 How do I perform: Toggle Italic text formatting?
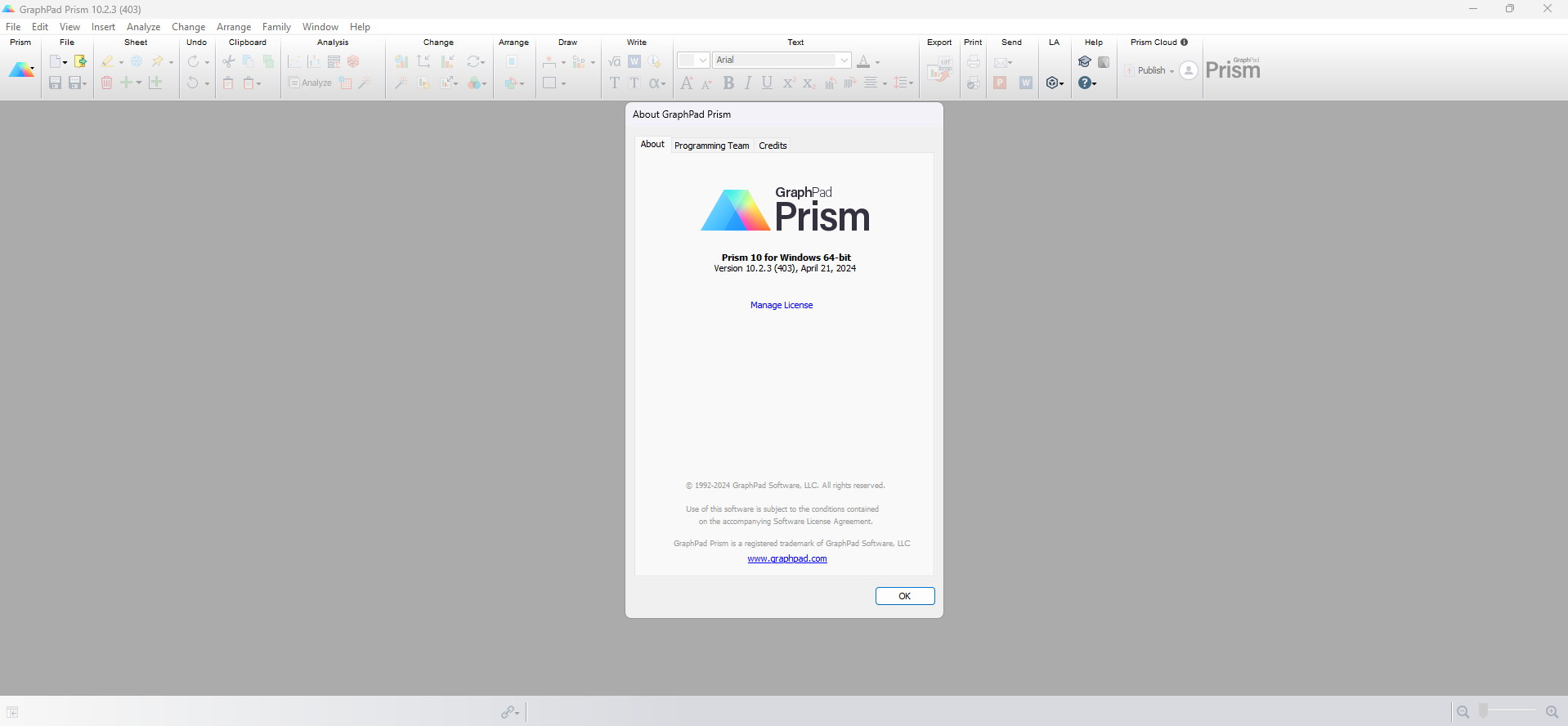pyautogui.click(x=747, y=83)
